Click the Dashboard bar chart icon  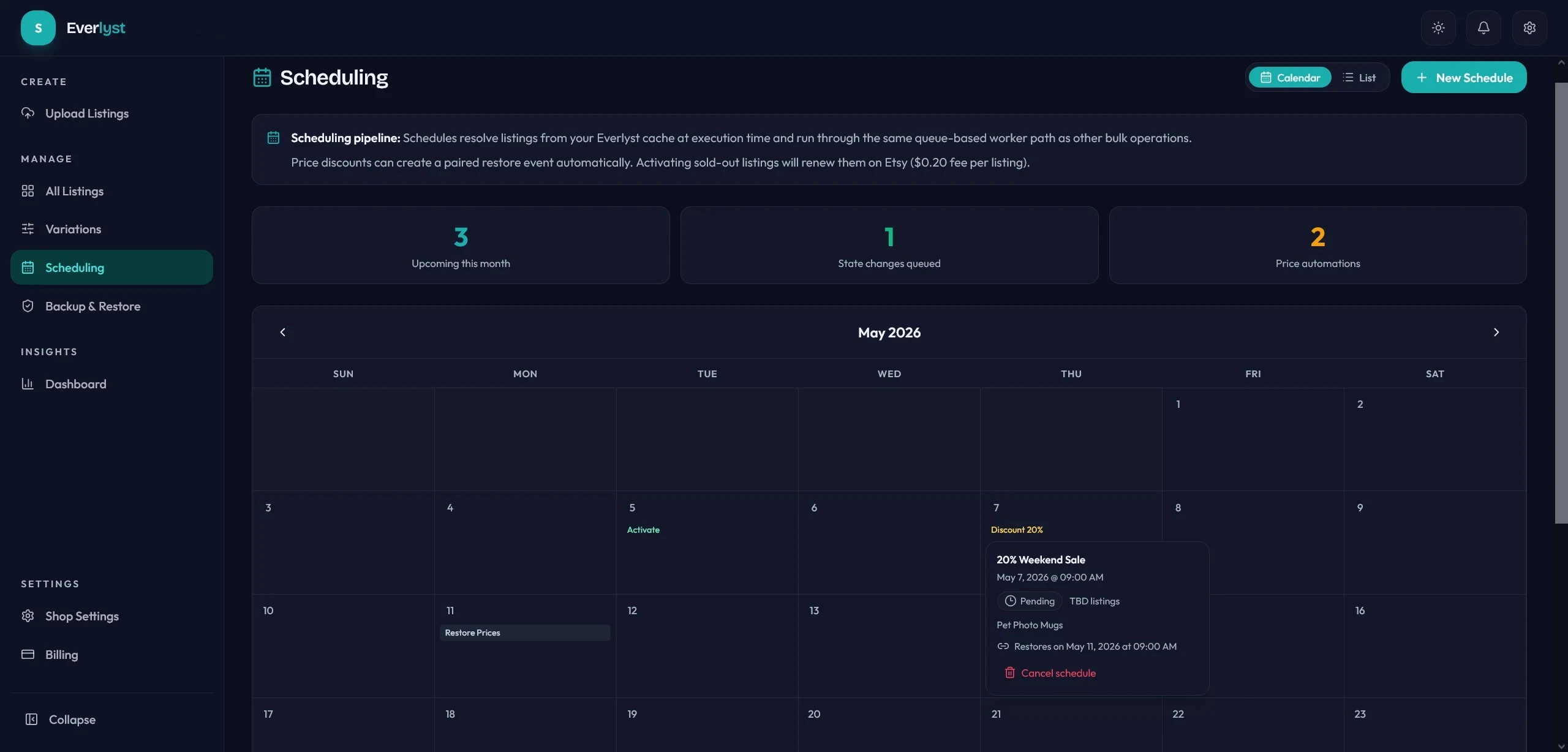[x=28, y=384]
